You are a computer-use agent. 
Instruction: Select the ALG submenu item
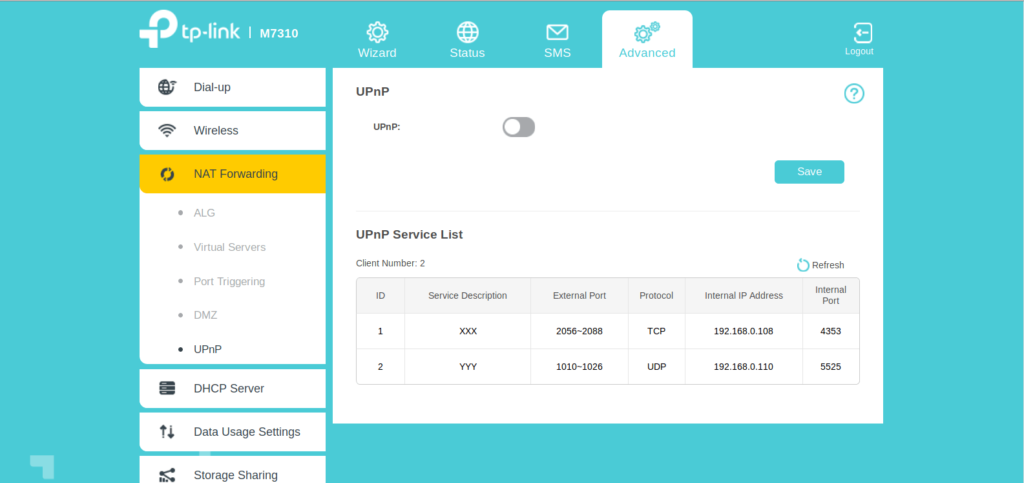(204, 213)
